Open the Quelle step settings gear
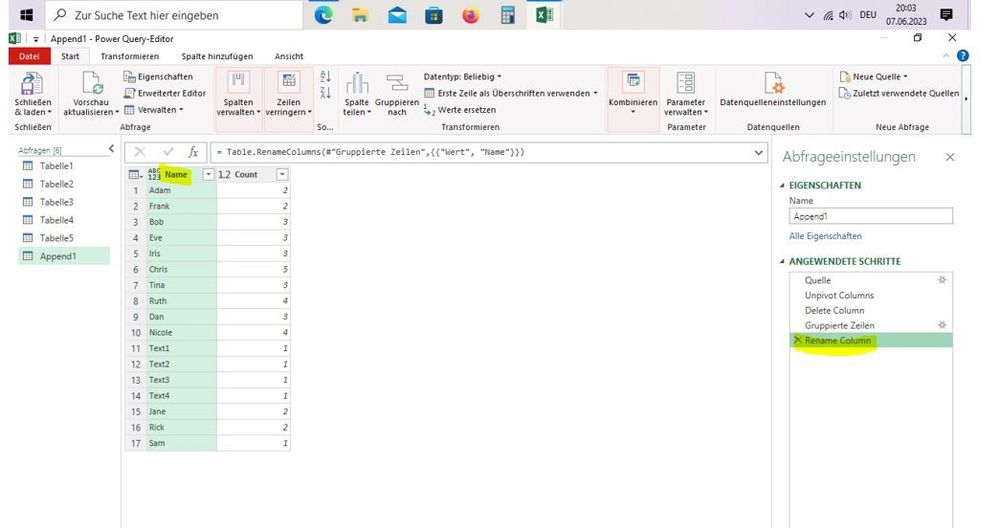This screenshot has width=999, height=528. (942, 280)
